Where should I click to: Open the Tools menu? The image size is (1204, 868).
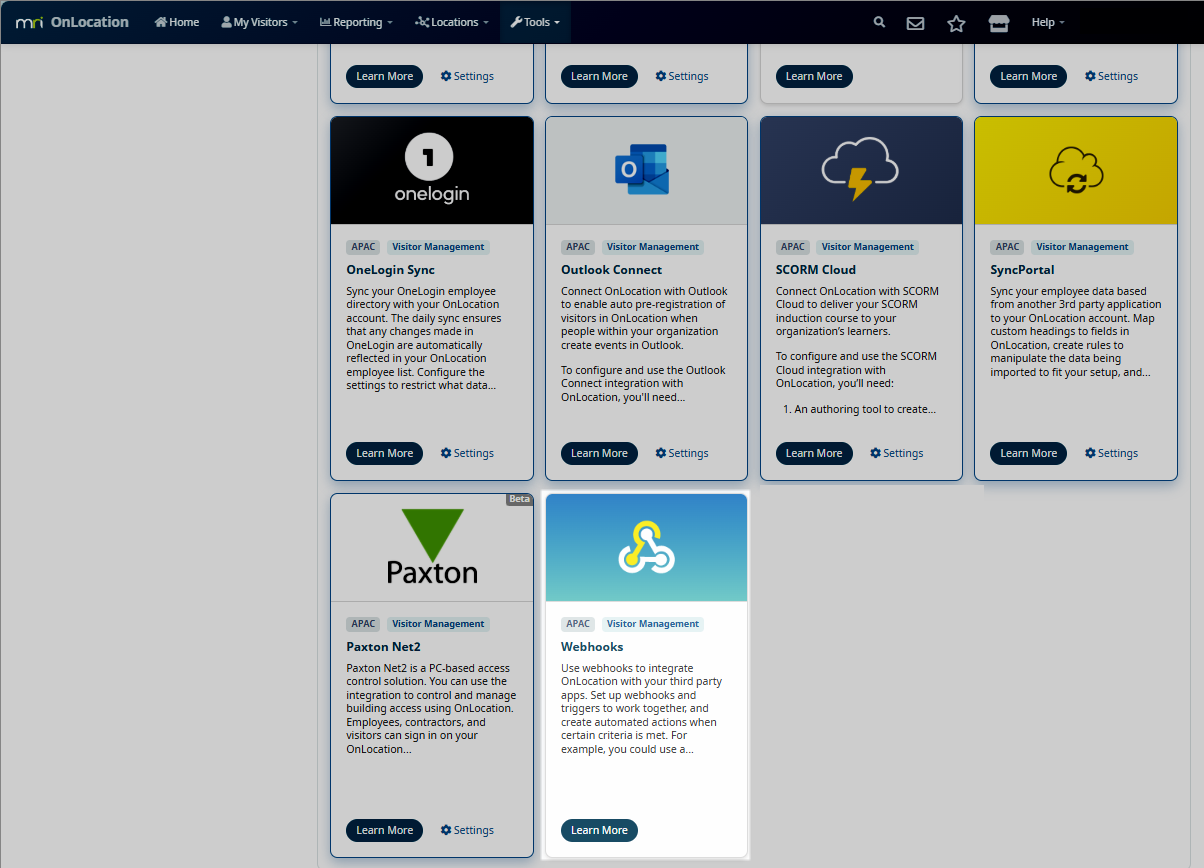(535, 22)
